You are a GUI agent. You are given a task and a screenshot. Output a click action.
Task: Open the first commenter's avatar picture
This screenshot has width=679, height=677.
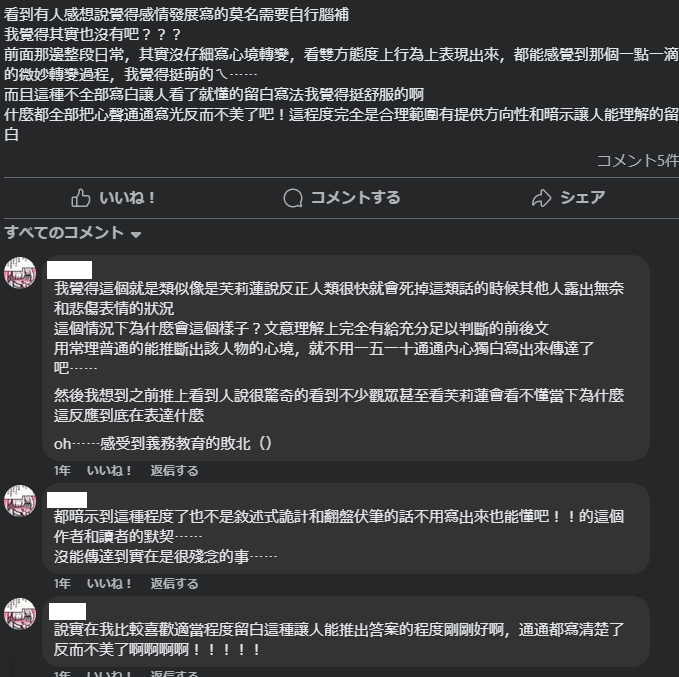[x=20, y=273]
